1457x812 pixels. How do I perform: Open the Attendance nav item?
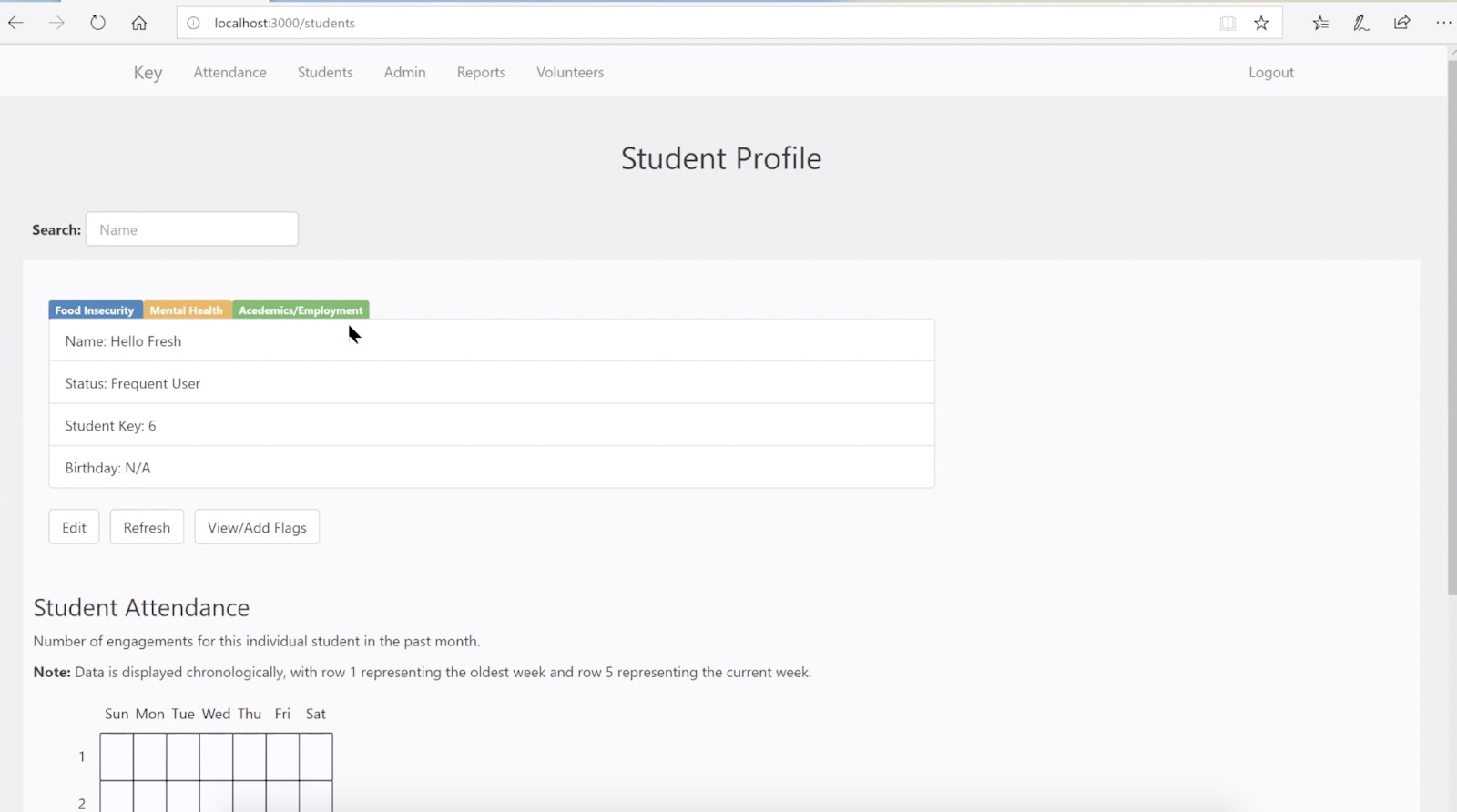229,72
